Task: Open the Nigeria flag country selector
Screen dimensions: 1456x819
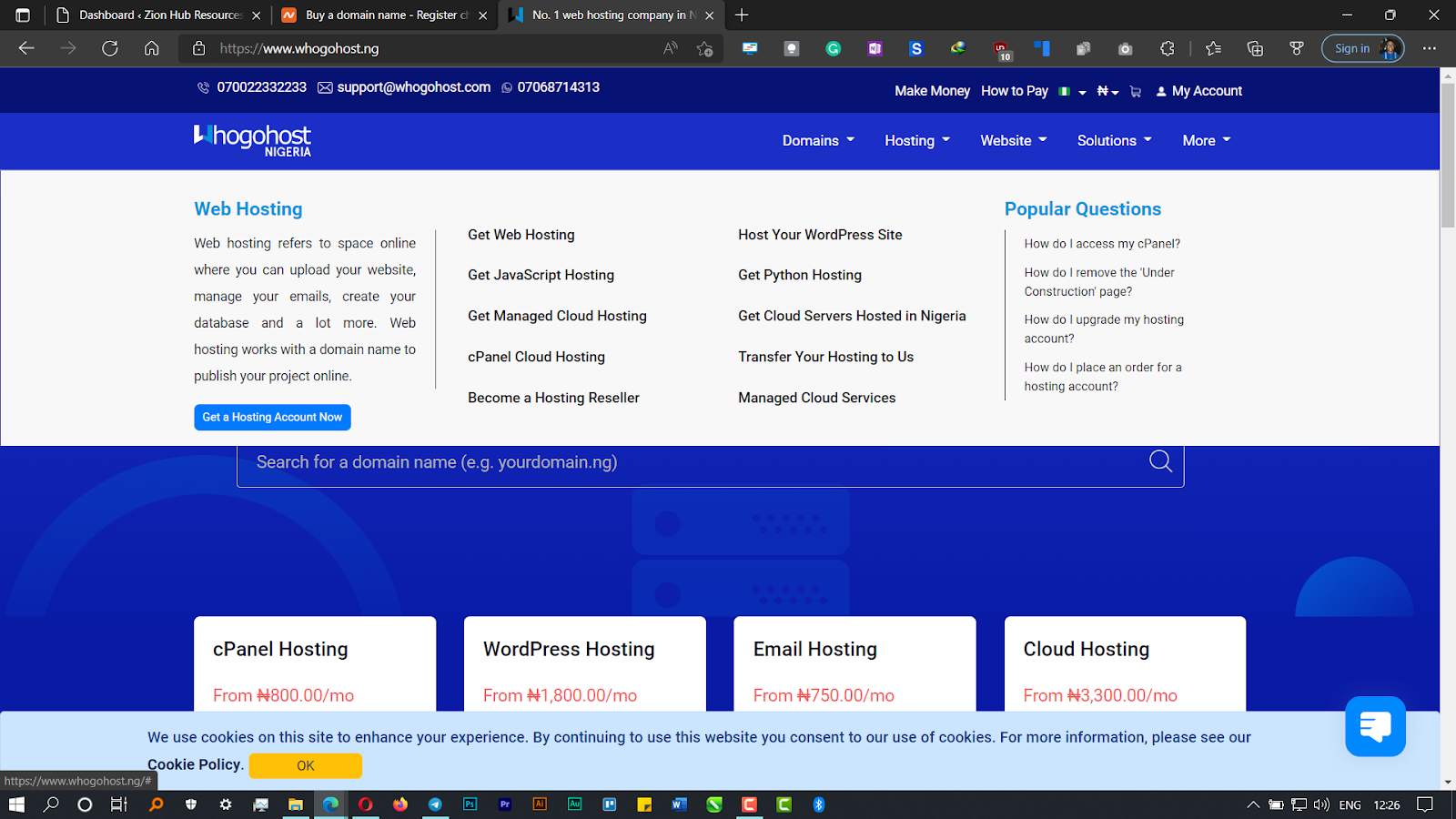Action: click(x=1072, y=91)
